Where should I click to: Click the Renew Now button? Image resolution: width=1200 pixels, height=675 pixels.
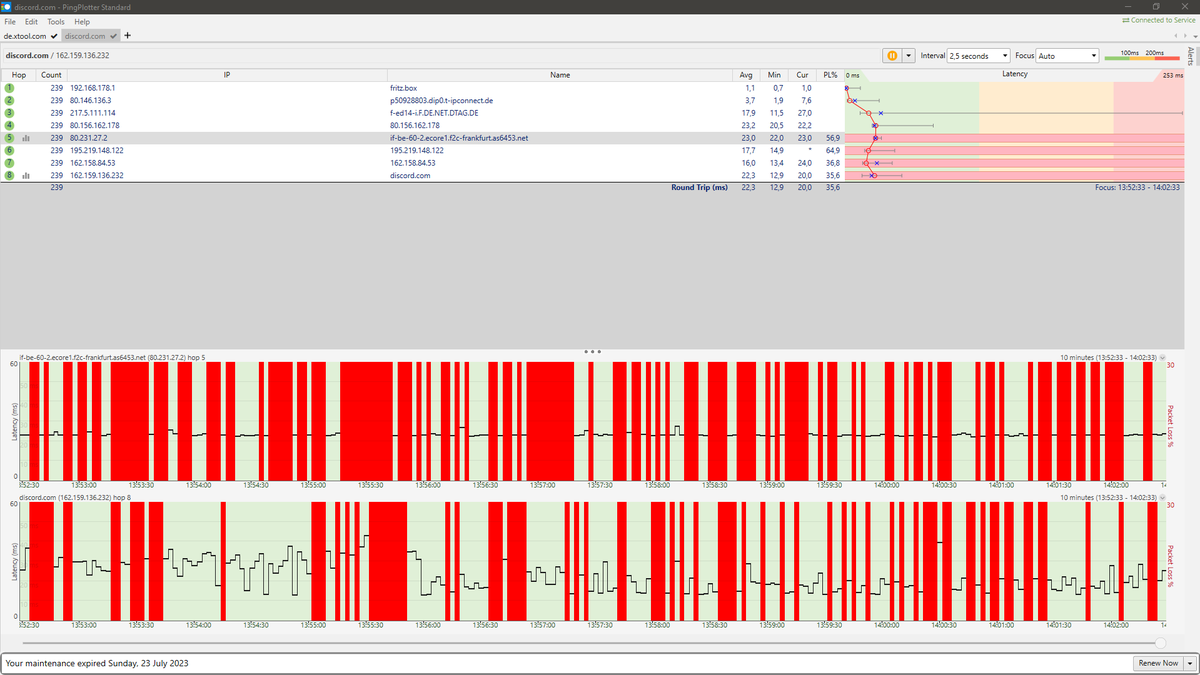(x=1158, y=663)
